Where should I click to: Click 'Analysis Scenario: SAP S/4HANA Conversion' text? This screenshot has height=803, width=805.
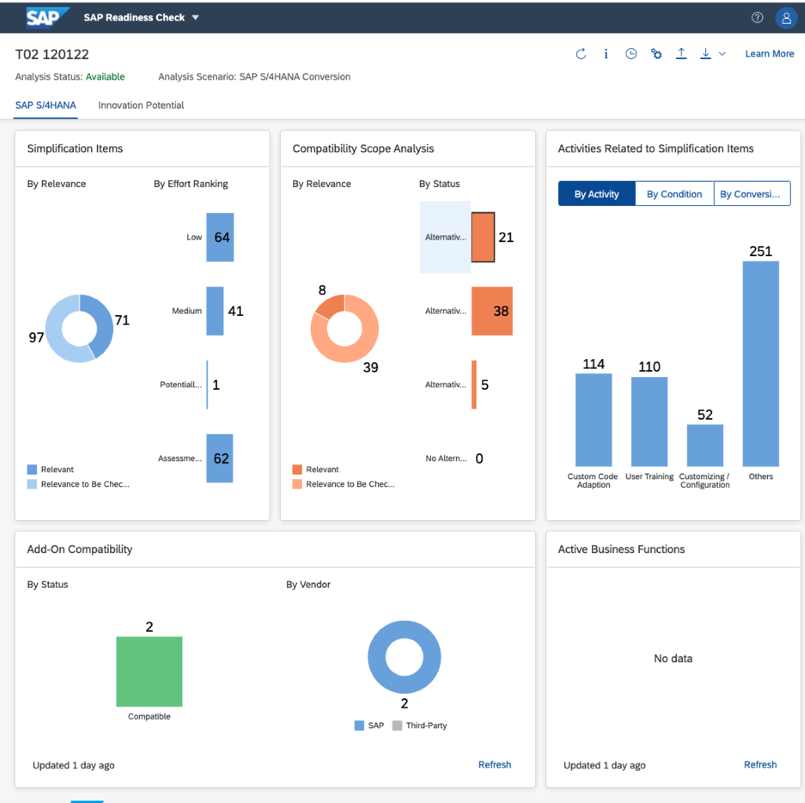(x=254, y=77)
